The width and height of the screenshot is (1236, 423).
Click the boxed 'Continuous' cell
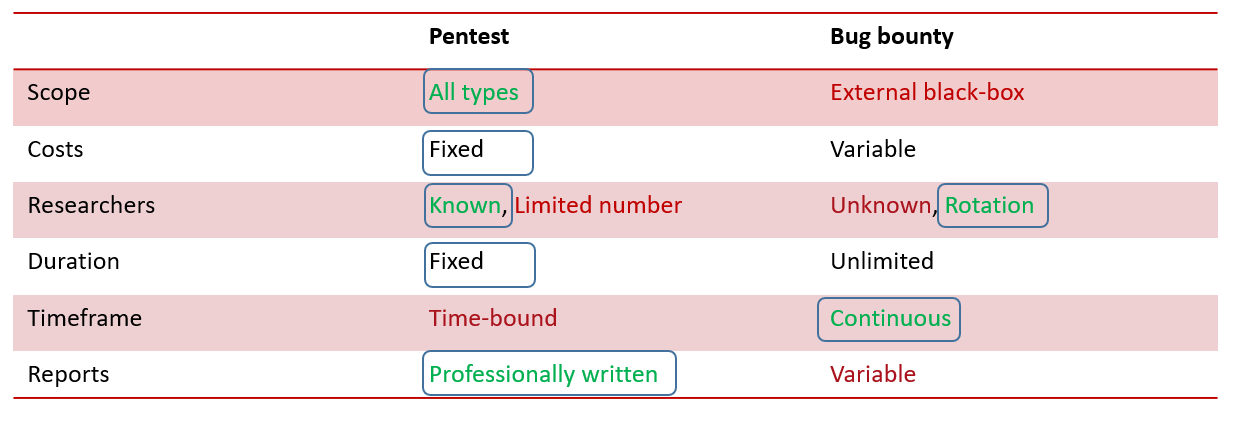pyautogui.click(x=890, y=319)
